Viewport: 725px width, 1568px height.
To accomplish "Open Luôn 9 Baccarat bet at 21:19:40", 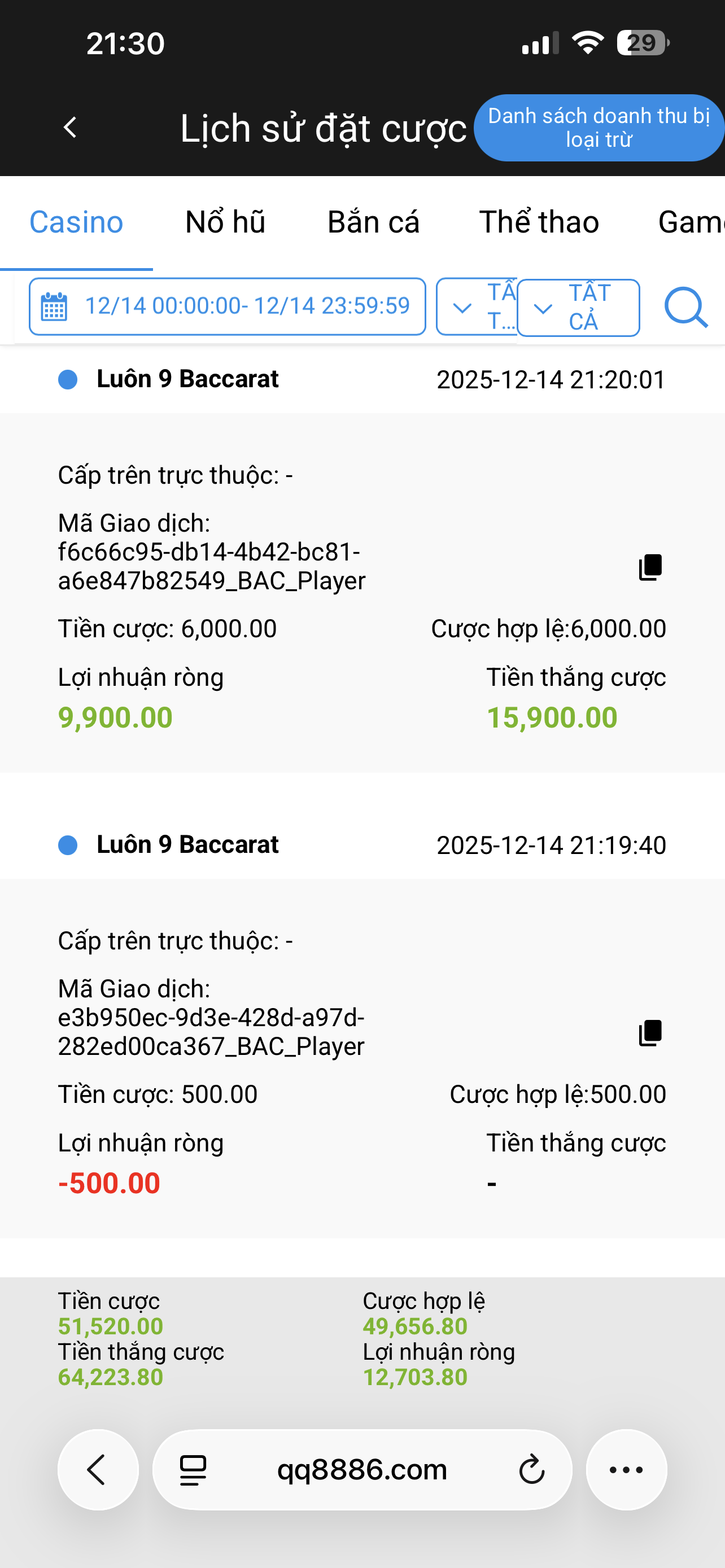I will (x=187, y=845).
